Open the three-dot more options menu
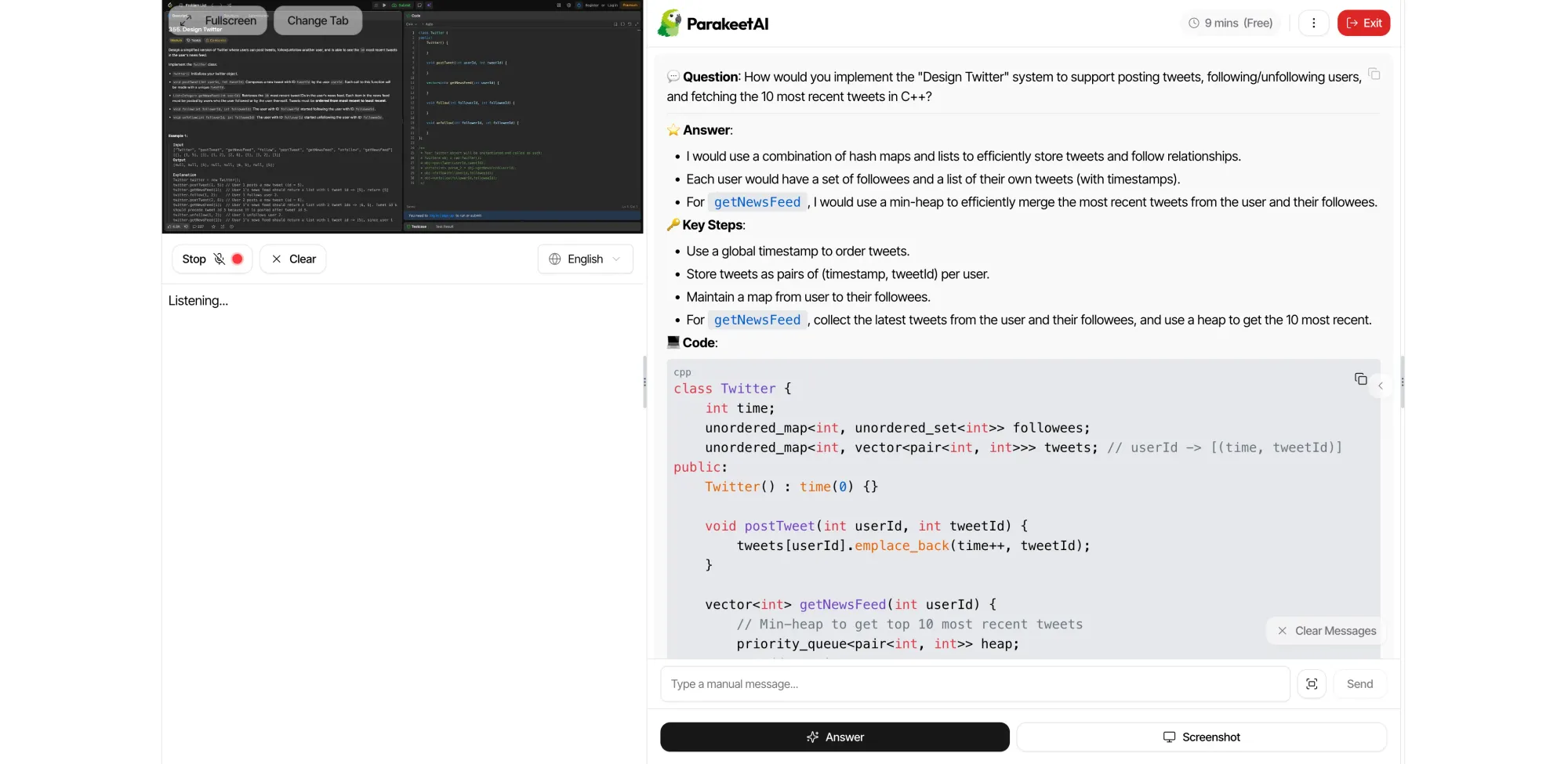 [1314, 23]
